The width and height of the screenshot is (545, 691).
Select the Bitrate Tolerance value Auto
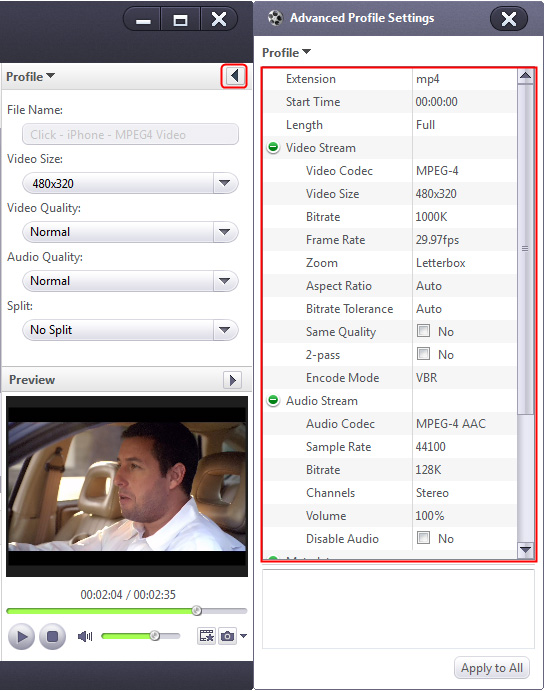pos(429,308)
